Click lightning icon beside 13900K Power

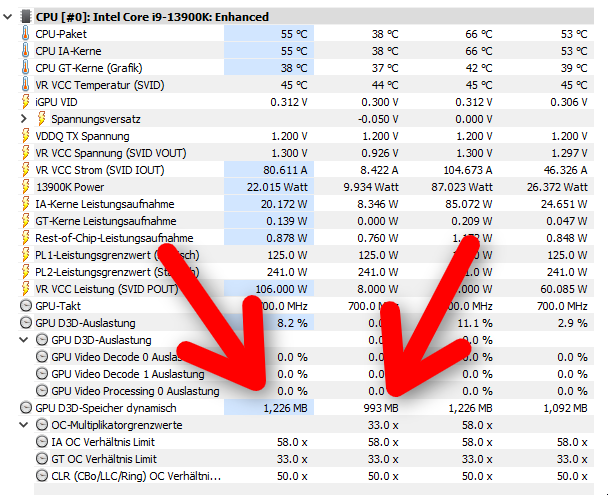tap(26, 187)
